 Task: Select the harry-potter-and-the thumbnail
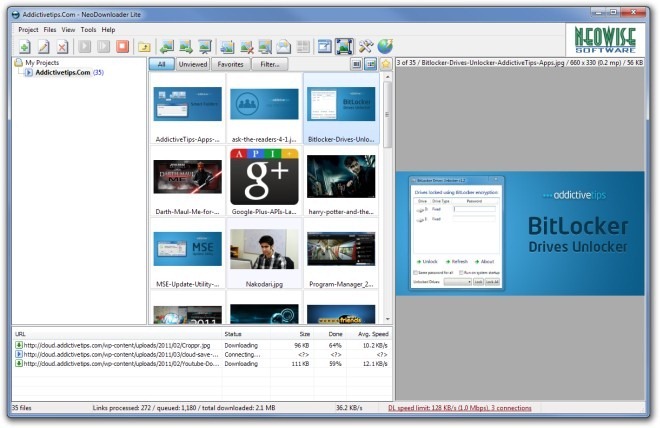pyautogui.click(x=341, y=181)
